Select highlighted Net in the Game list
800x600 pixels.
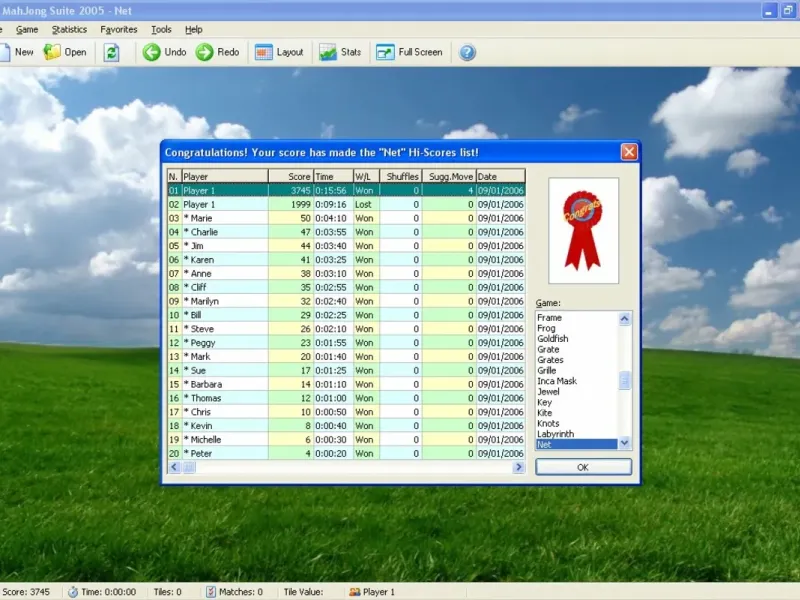577,444
